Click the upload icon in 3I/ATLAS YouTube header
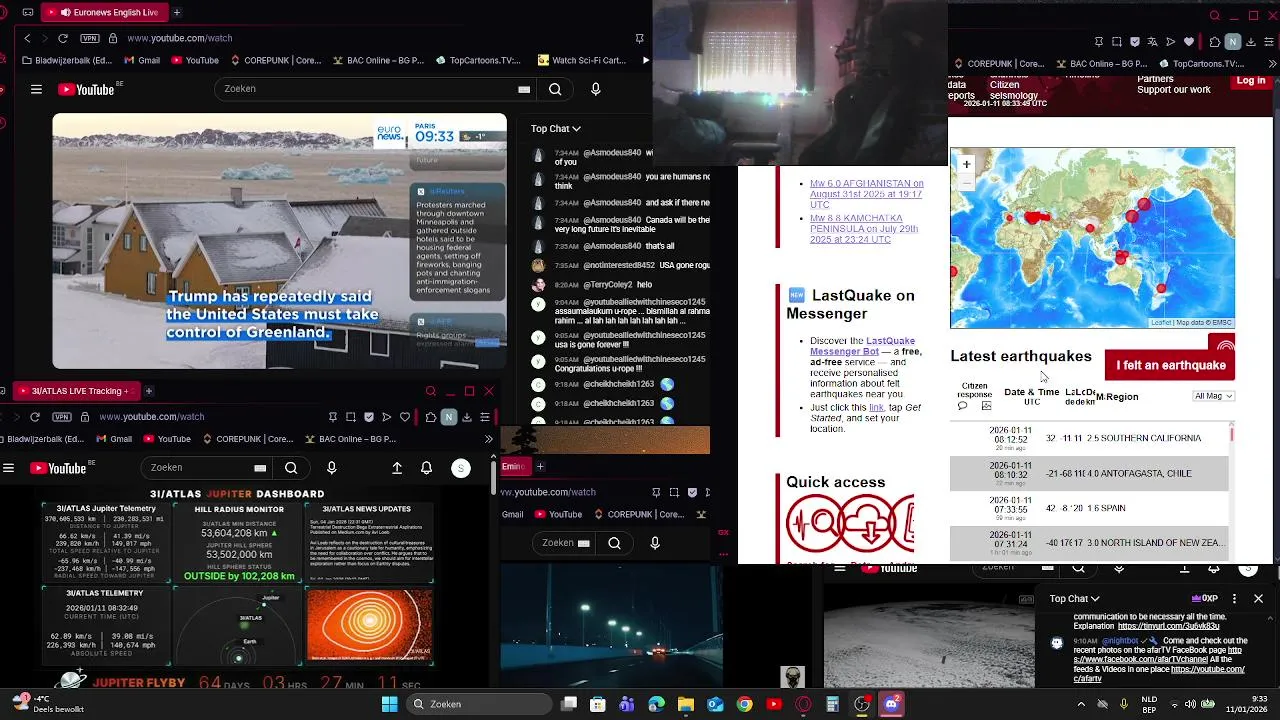Image resolution: width=1280 pixels, height=720 pixels. [397, 468]
